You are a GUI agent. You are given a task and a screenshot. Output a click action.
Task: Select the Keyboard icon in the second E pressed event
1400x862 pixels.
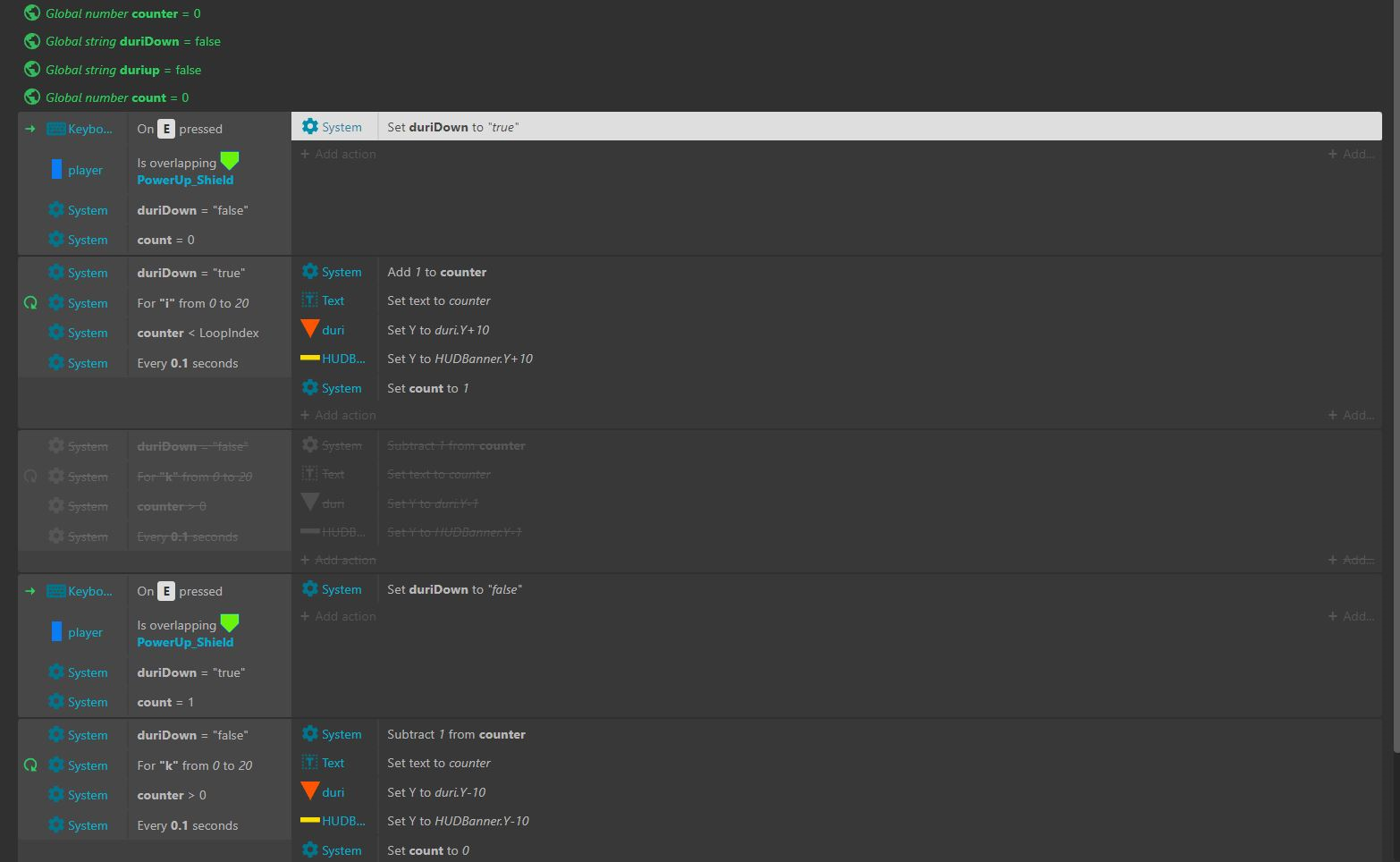pyautogui.click(x=55, y=591)
